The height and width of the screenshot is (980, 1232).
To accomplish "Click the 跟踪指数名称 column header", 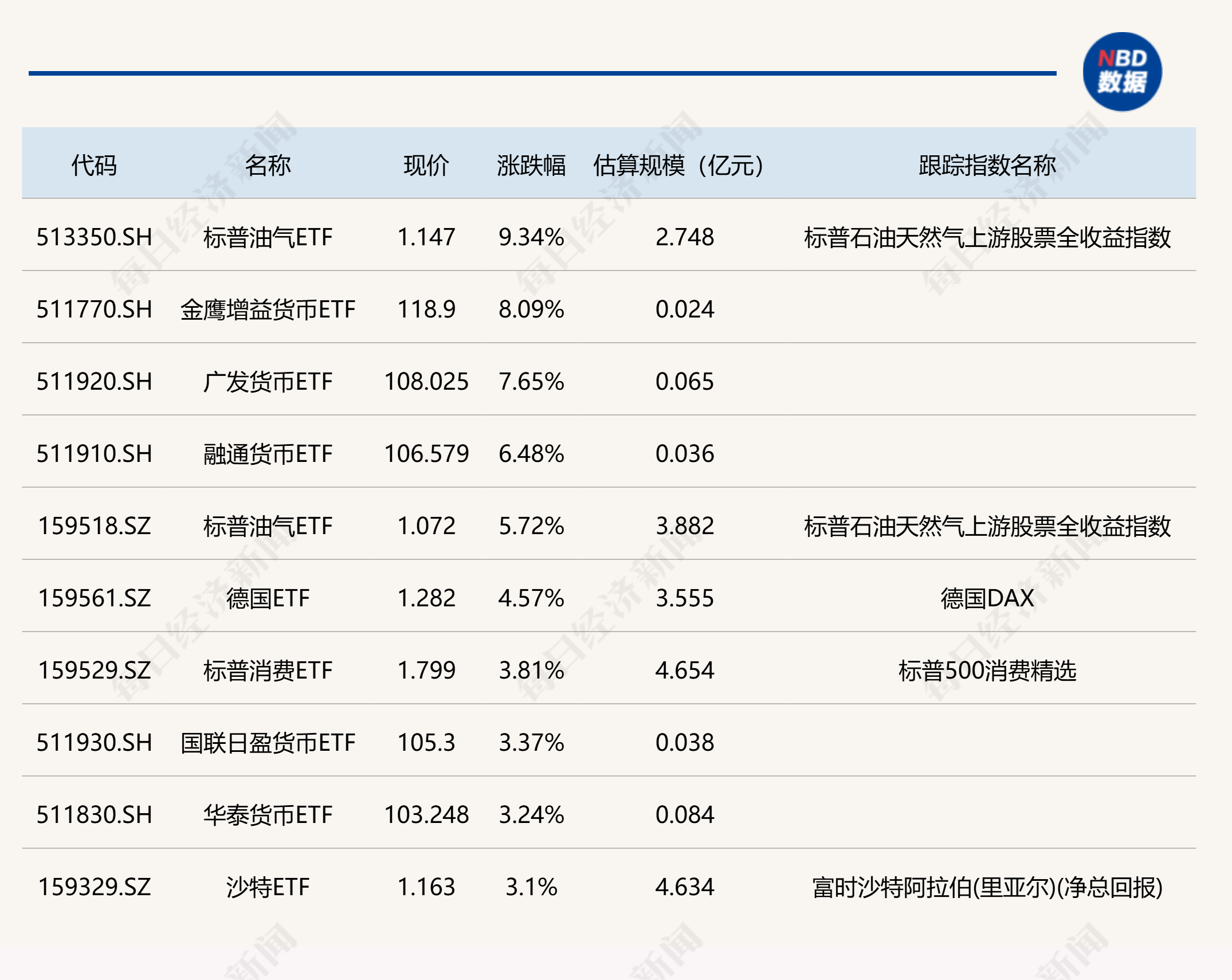I will click(x=987, y=165).
